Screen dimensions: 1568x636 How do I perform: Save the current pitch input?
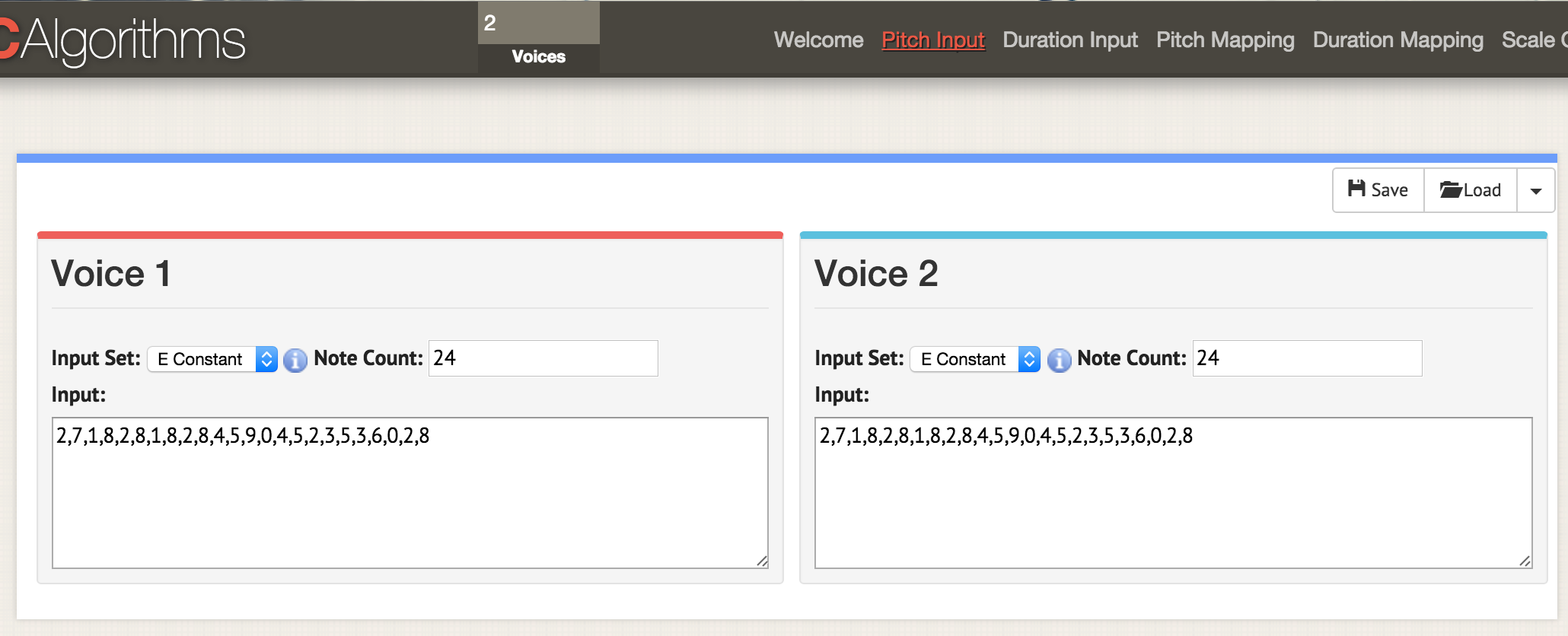coord(1378,190)
